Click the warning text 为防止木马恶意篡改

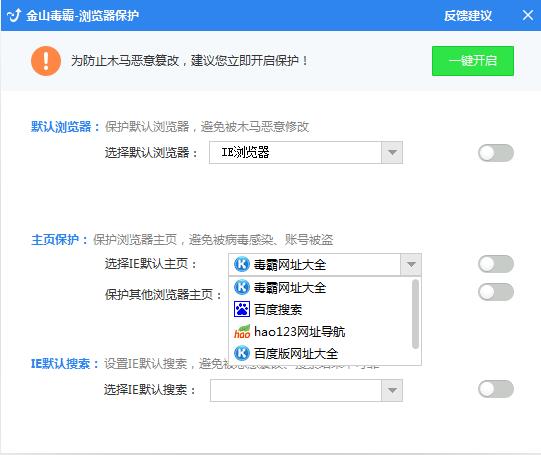click(125, 61)
